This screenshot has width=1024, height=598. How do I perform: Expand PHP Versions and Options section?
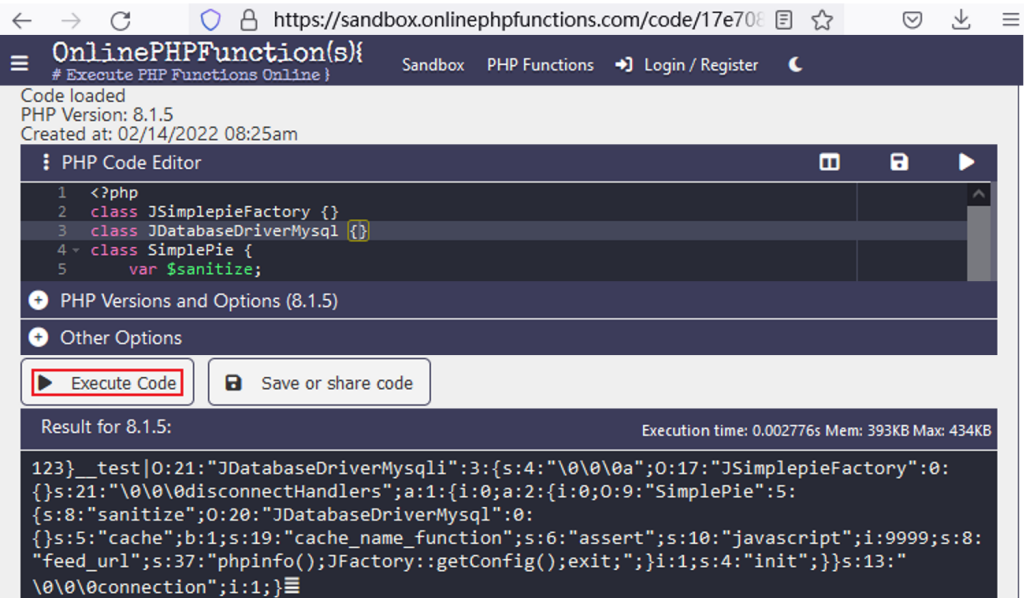tap(509, 301)
